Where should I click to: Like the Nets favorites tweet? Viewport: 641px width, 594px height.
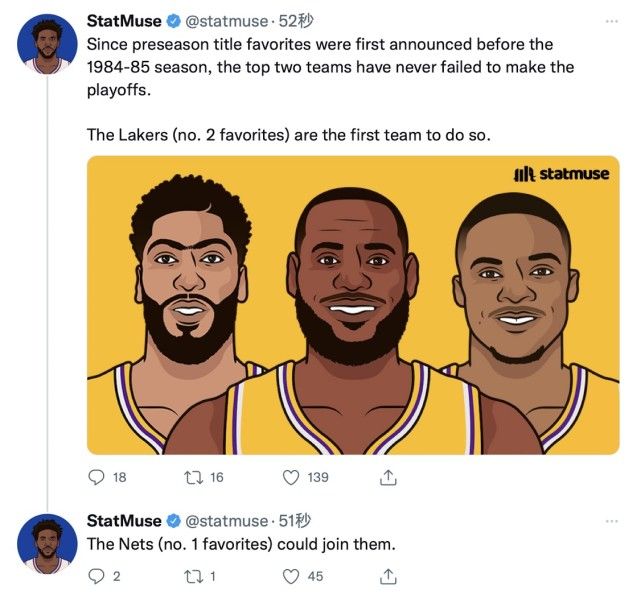coord(292,575)
